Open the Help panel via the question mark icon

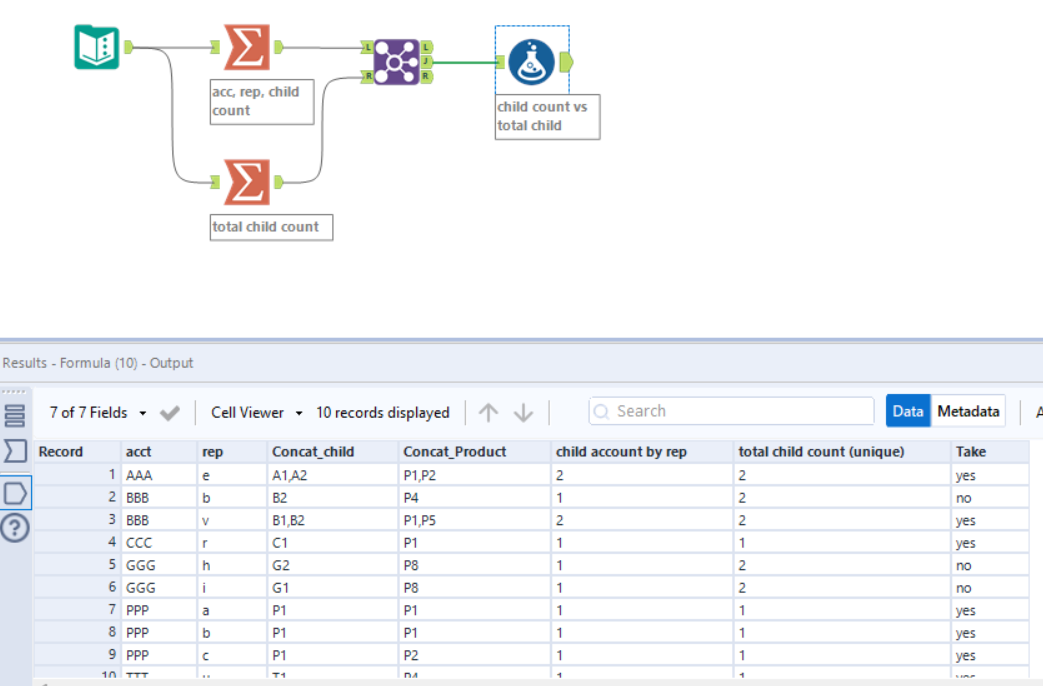pyautogui.click(x=14, y=529)
